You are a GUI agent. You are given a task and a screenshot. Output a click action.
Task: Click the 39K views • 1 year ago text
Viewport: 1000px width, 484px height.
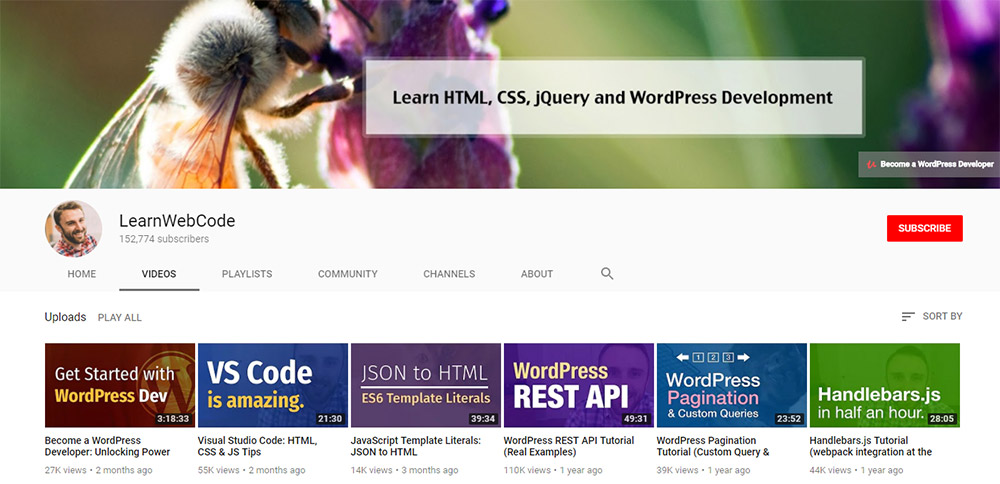click(704, 470)
